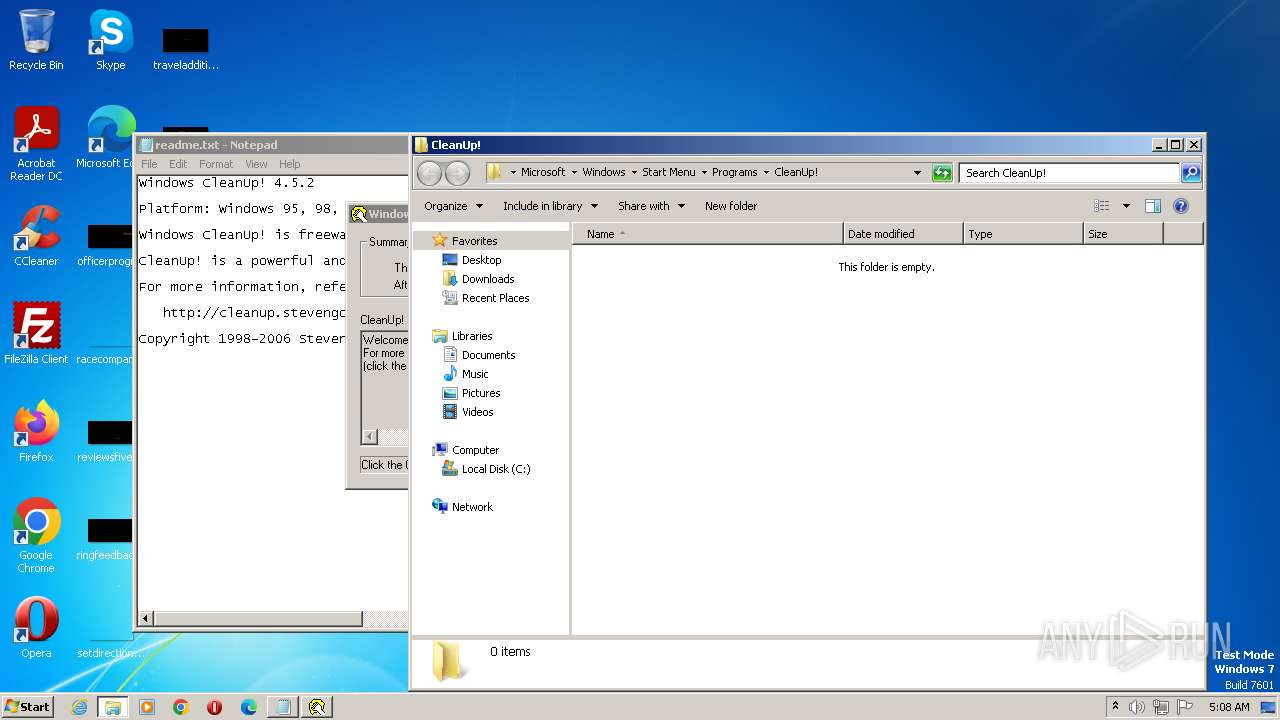This screenshot has width=1280, height=720.
Task: Select Favorites in navigation pane
Action: (474, 241)
